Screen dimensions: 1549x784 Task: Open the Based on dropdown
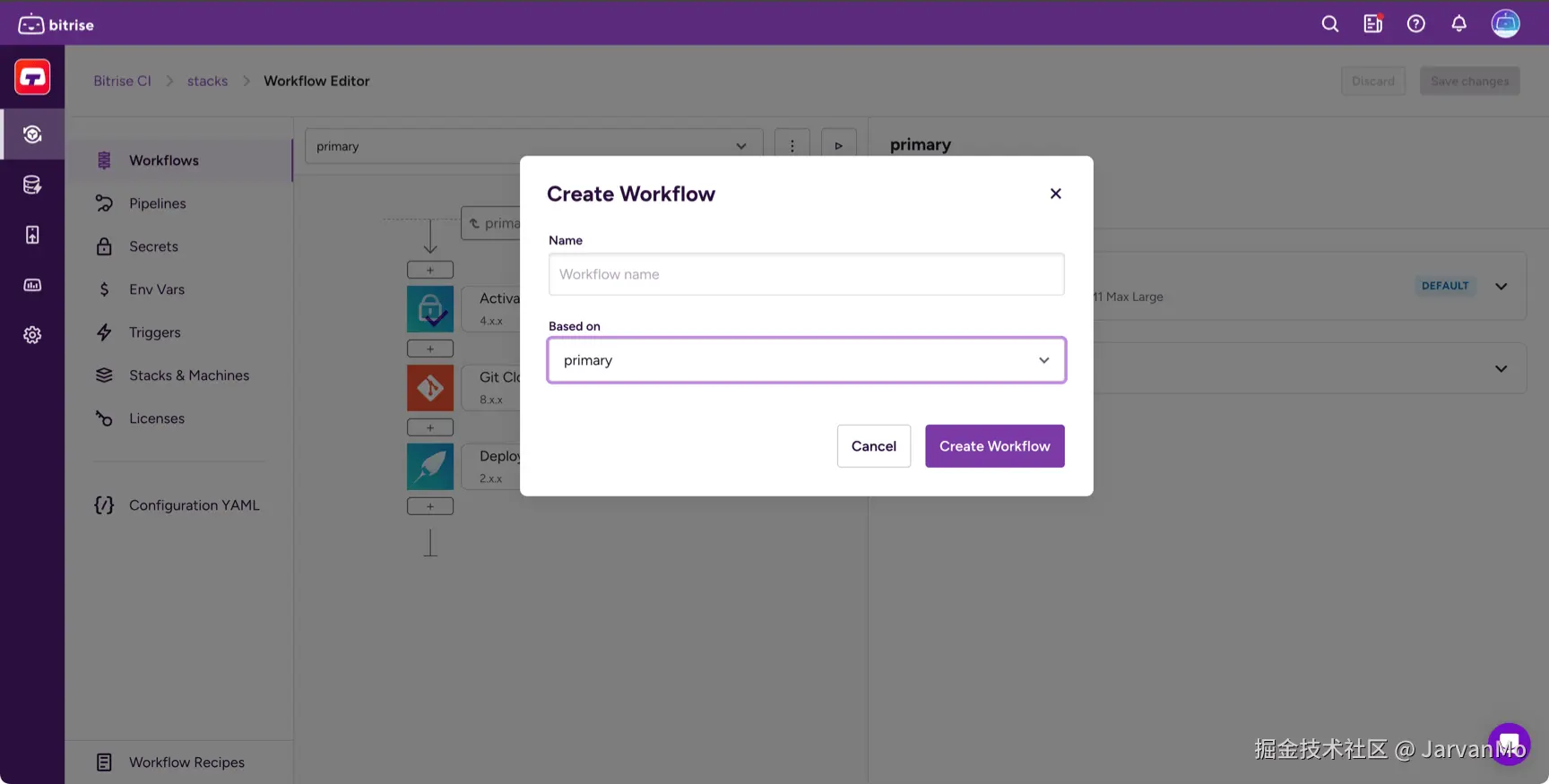tap(807, 360)
